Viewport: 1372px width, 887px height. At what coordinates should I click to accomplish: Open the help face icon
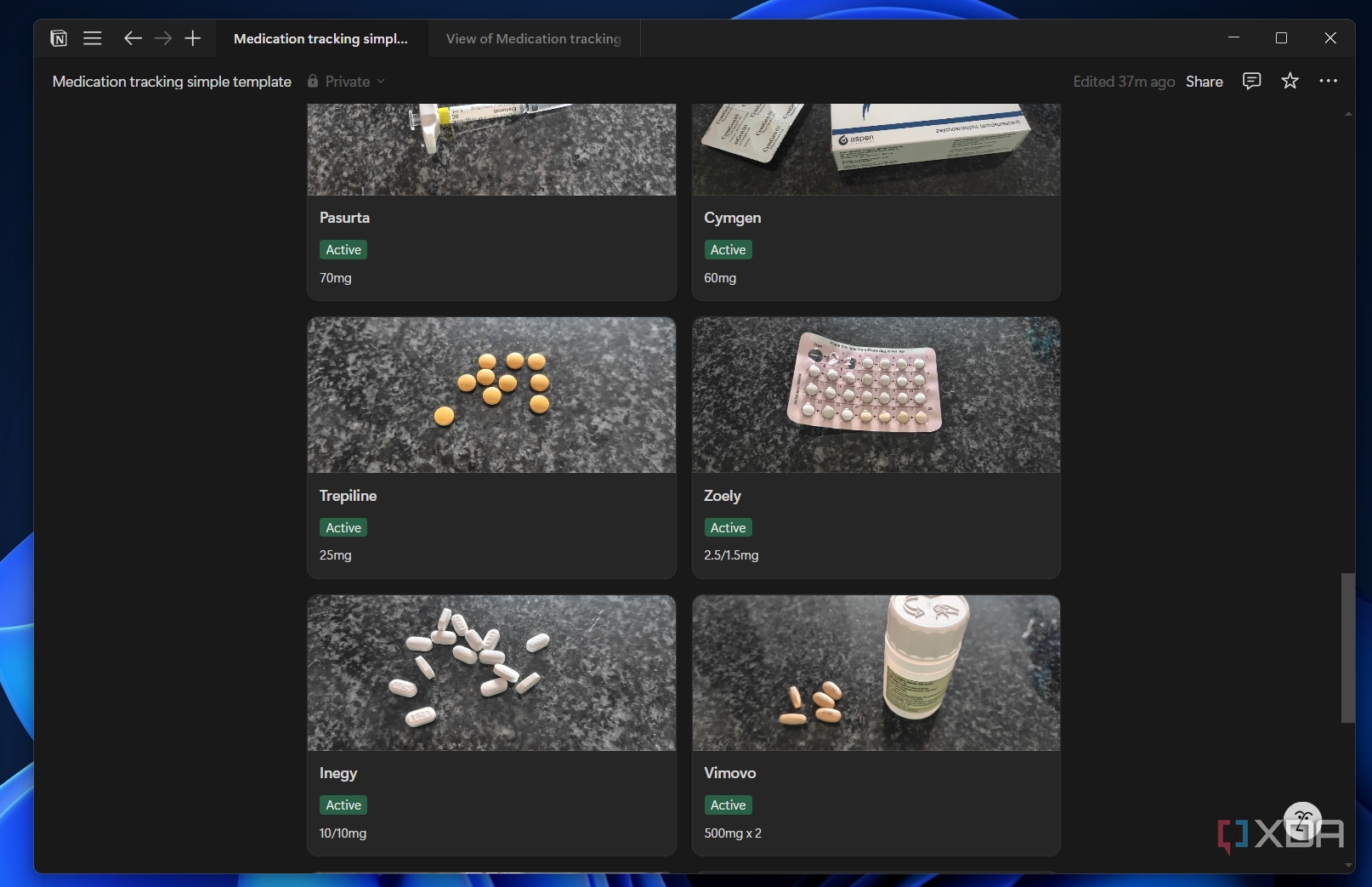1302,821
